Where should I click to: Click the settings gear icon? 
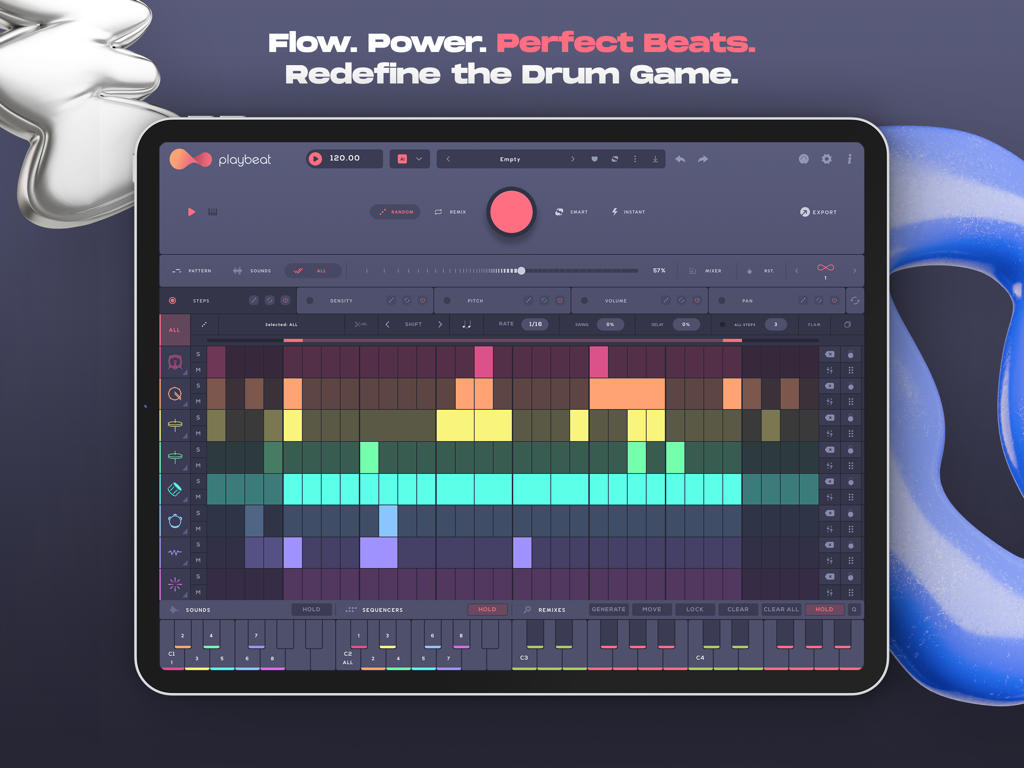coord(826,158)
